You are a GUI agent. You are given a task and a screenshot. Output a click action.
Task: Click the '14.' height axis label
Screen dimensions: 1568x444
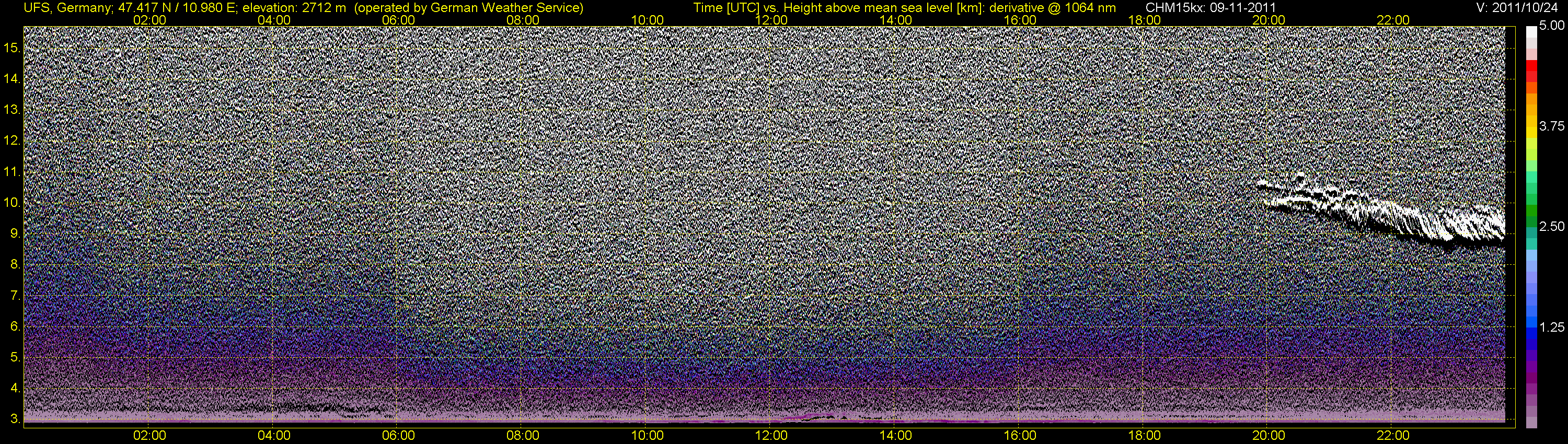12,79
